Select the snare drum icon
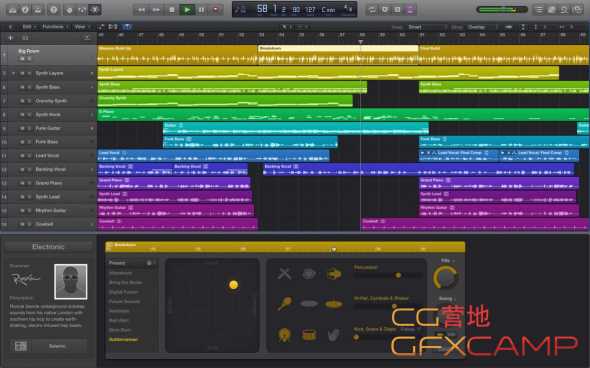The image size is (590, 368). point(309,335)
